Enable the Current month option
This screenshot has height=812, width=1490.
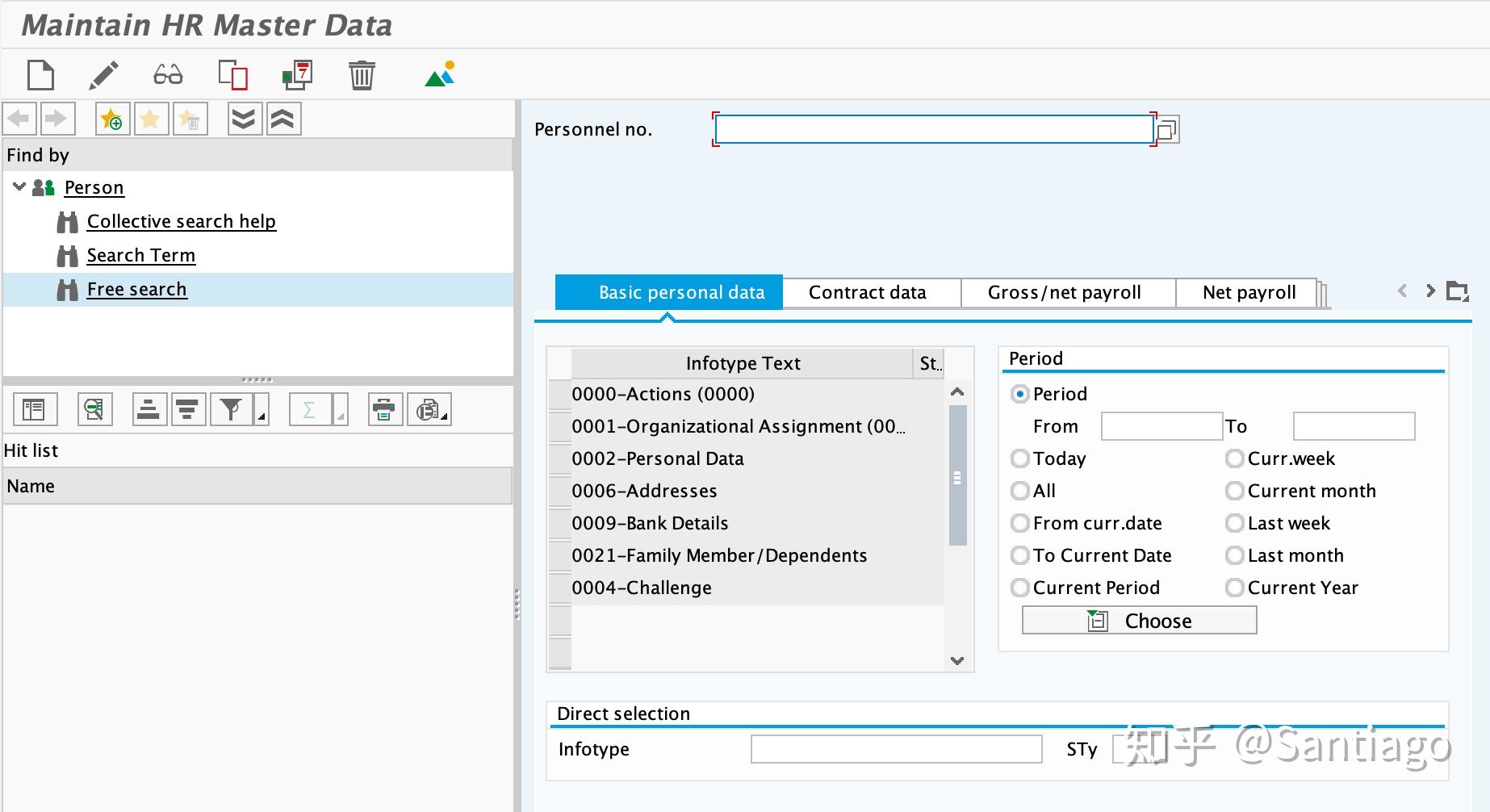pyautogui.click(x=1235, y=490)
